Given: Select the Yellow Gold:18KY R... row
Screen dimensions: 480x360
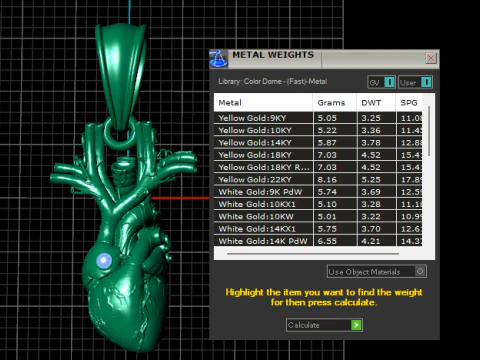Looking at the screenshot, I should 318,167.
